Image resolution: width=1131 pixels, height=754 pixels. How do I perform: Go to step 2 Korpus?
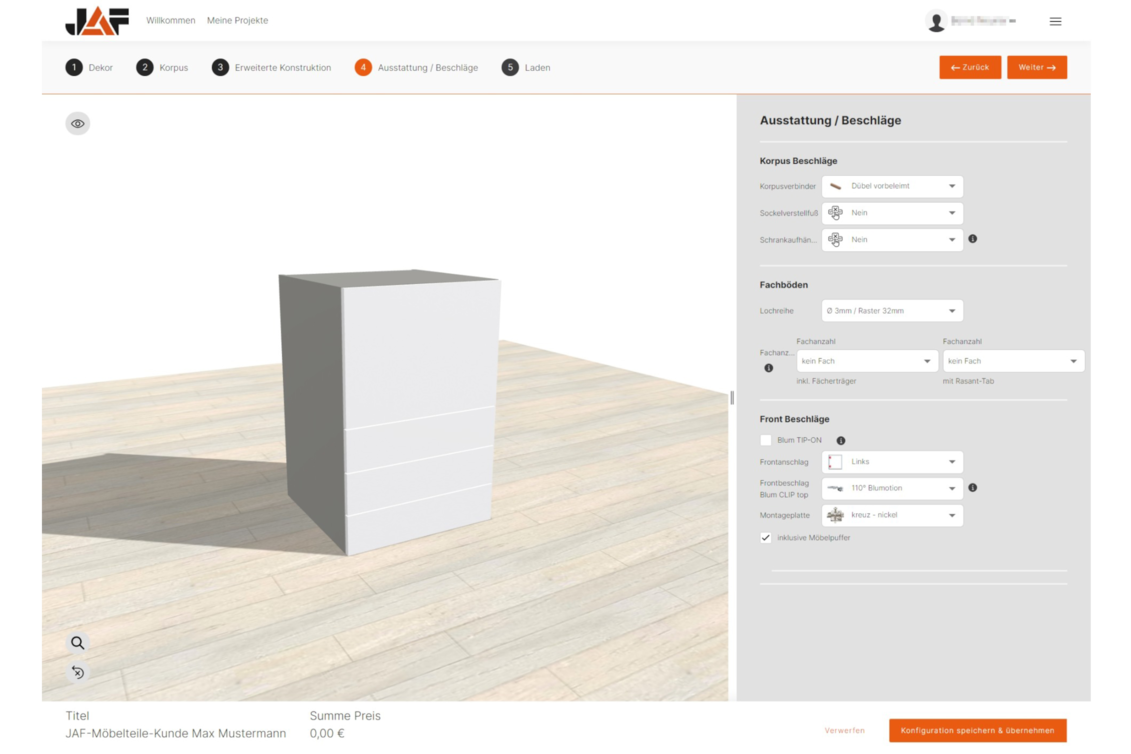pyautogui.click(x=162, y=68)
